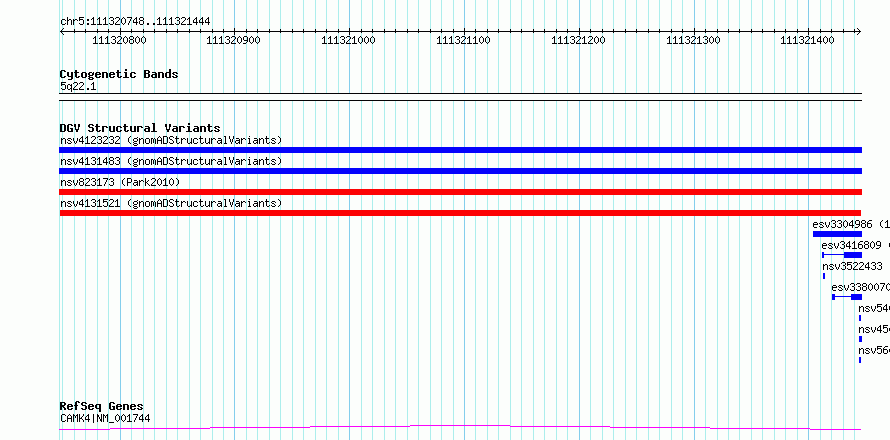This screenshot has height=440, width=890.
Task: Select the blue bar for nsv4123232
Action: (460, 150)
